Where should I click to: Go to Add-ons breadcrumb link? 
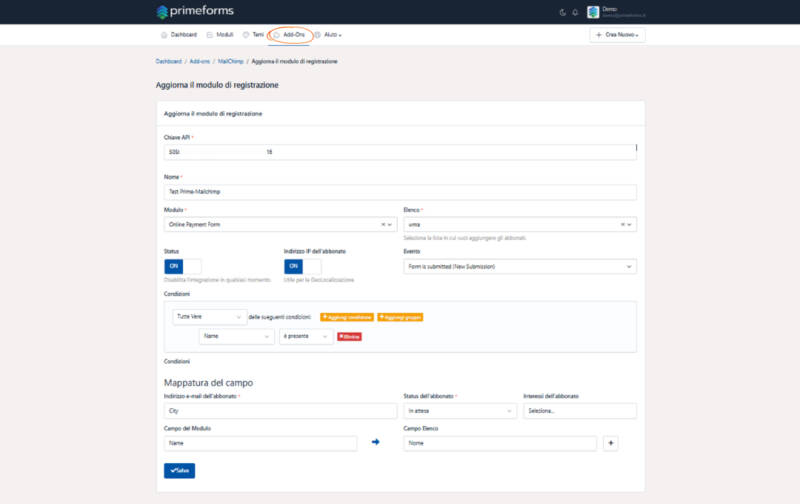[x=199, y=61]
